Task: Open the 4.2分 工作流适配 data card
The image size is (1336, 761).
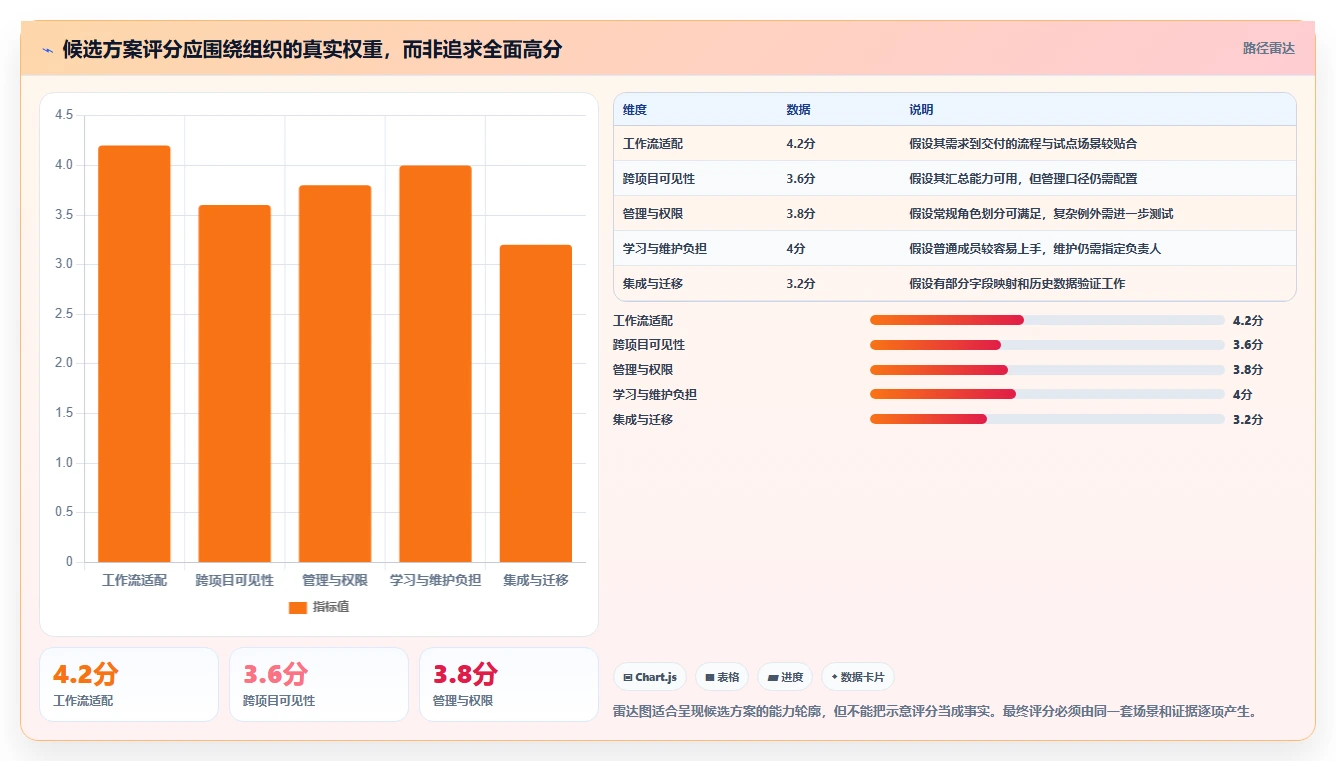Action: [x=129, y=684]
